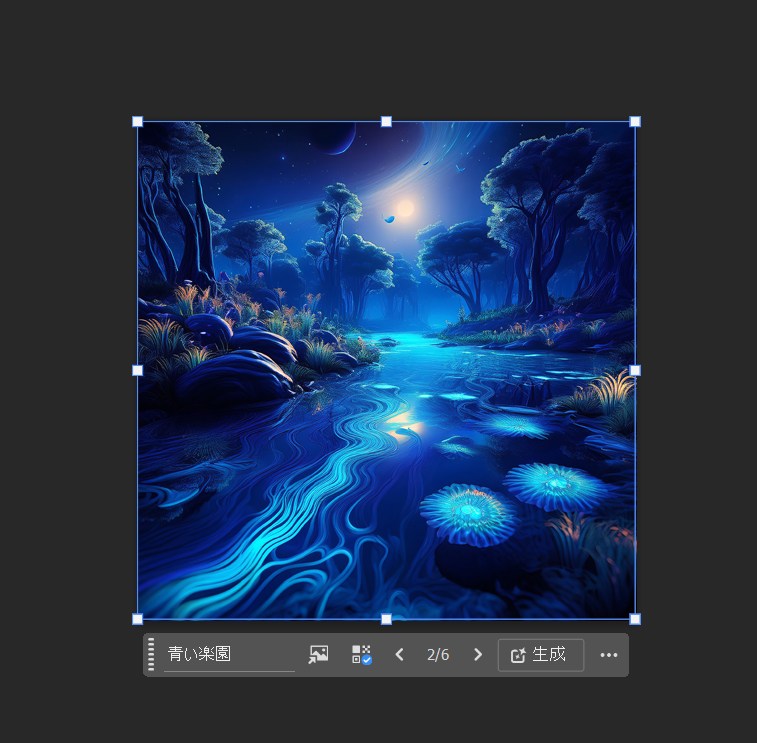This screenshot has height=743, width=757.
Task: Click the 生成 generate button
Action: [x=541, y=655]
